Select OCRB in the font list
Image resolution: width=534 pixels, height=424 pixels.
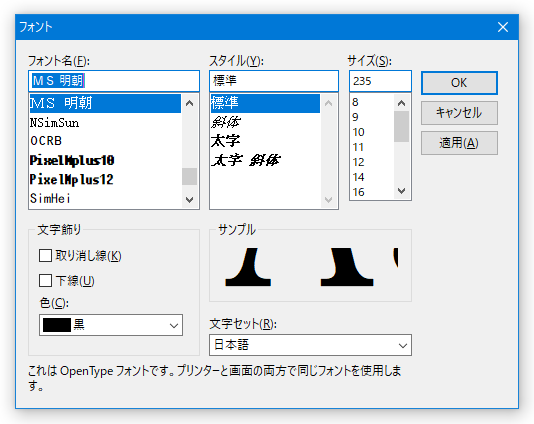[x=105, y=141]
